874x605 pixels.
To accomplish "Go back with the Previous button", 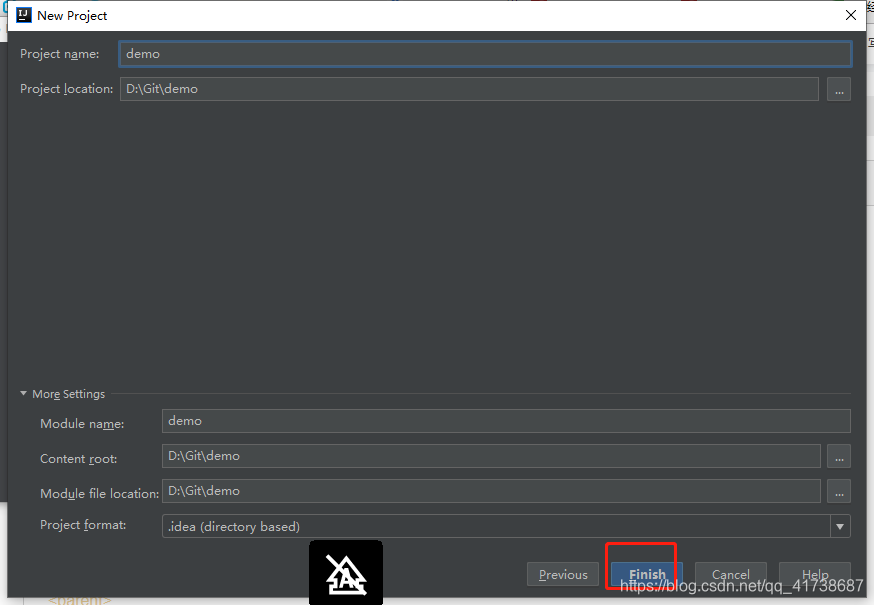I will click(x=562, y=574).
